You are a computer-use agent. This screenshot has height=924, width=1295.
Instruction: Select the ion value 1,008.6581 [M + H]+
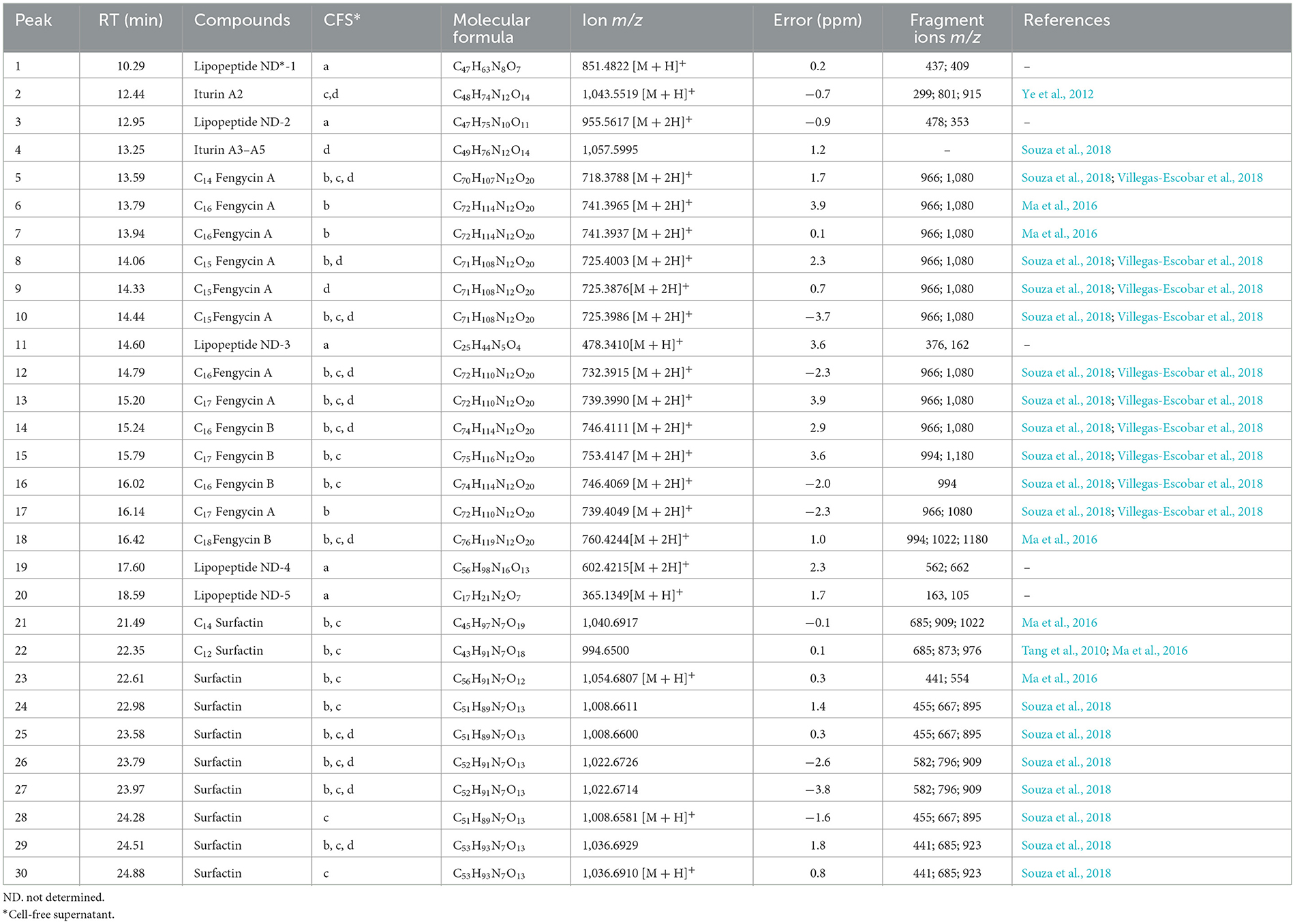click(x=639, y=817)
